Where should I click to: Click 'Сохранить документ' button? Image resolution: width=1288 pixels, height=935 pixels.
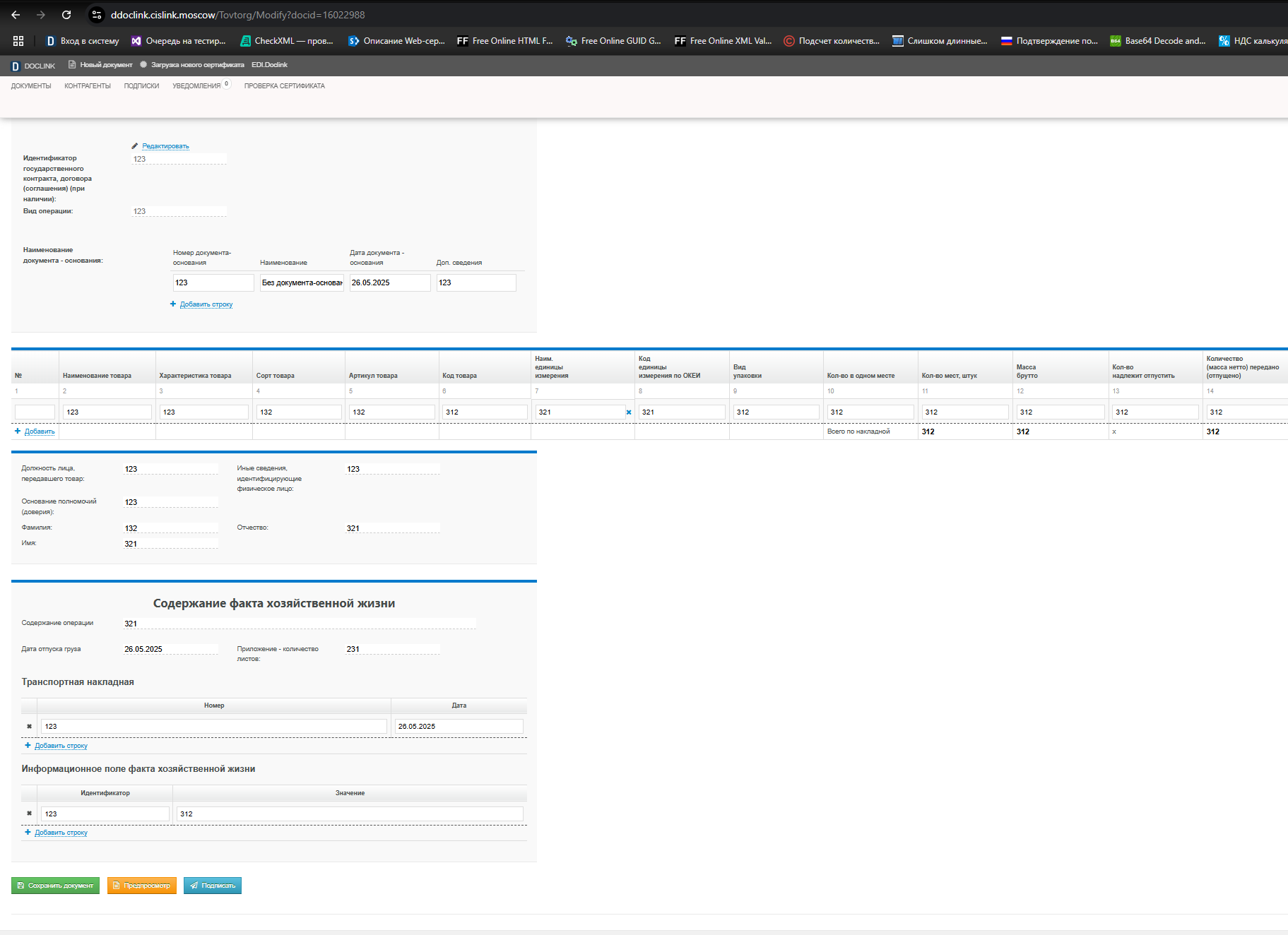click(56, 886)
